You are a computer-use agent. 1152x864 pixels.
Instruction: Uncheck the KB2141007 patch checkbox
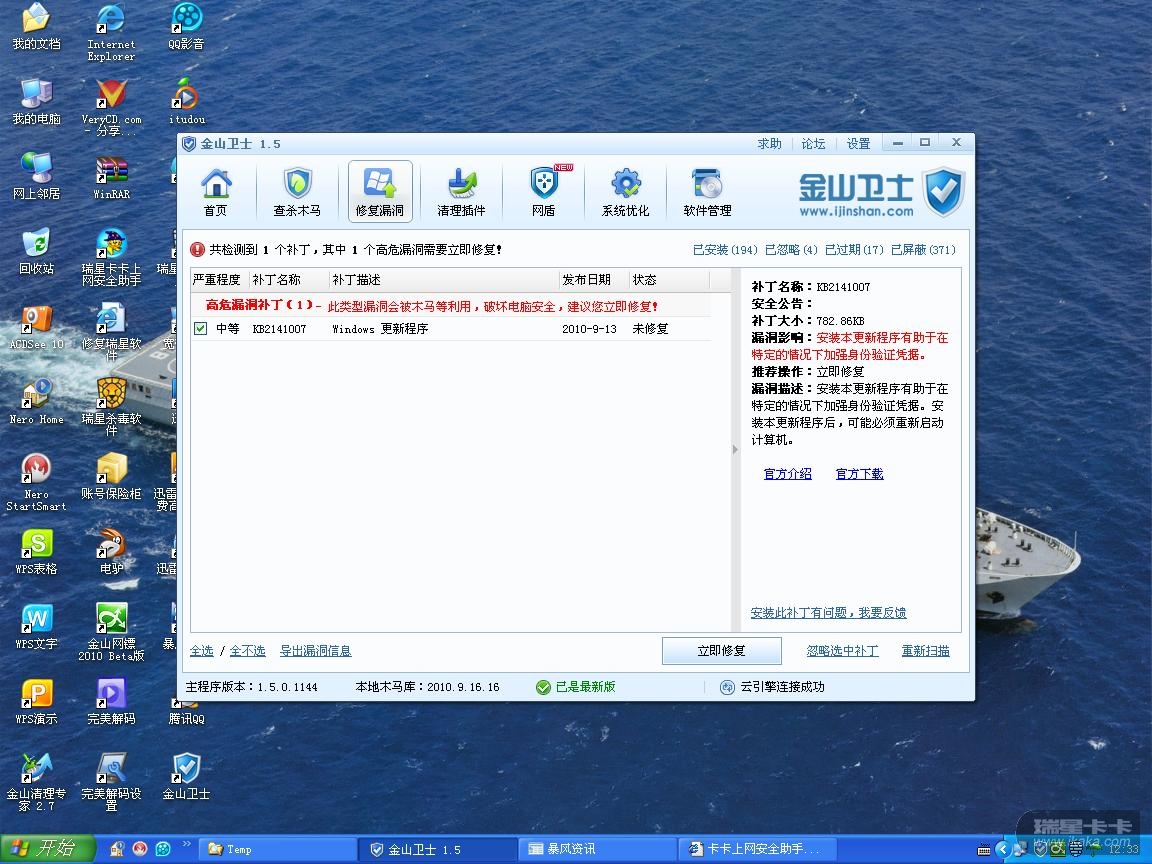tap(200, 328)
